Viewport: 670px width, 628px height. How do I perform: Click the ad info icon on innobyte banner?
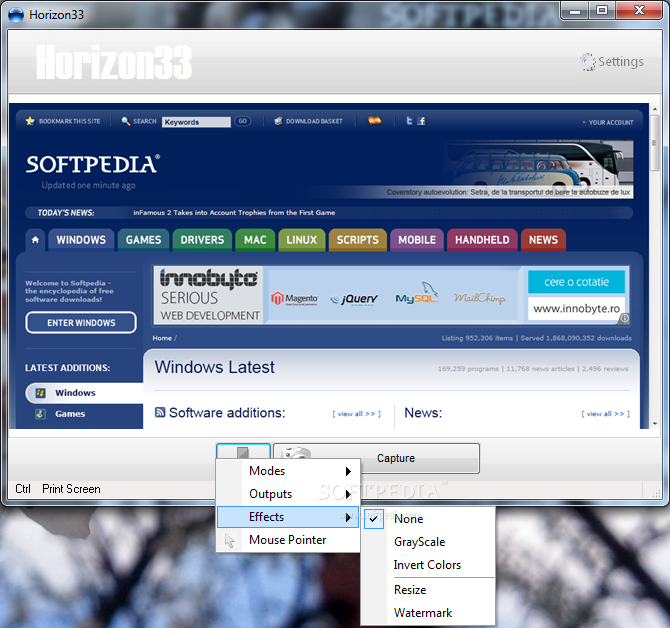[624, 318]
